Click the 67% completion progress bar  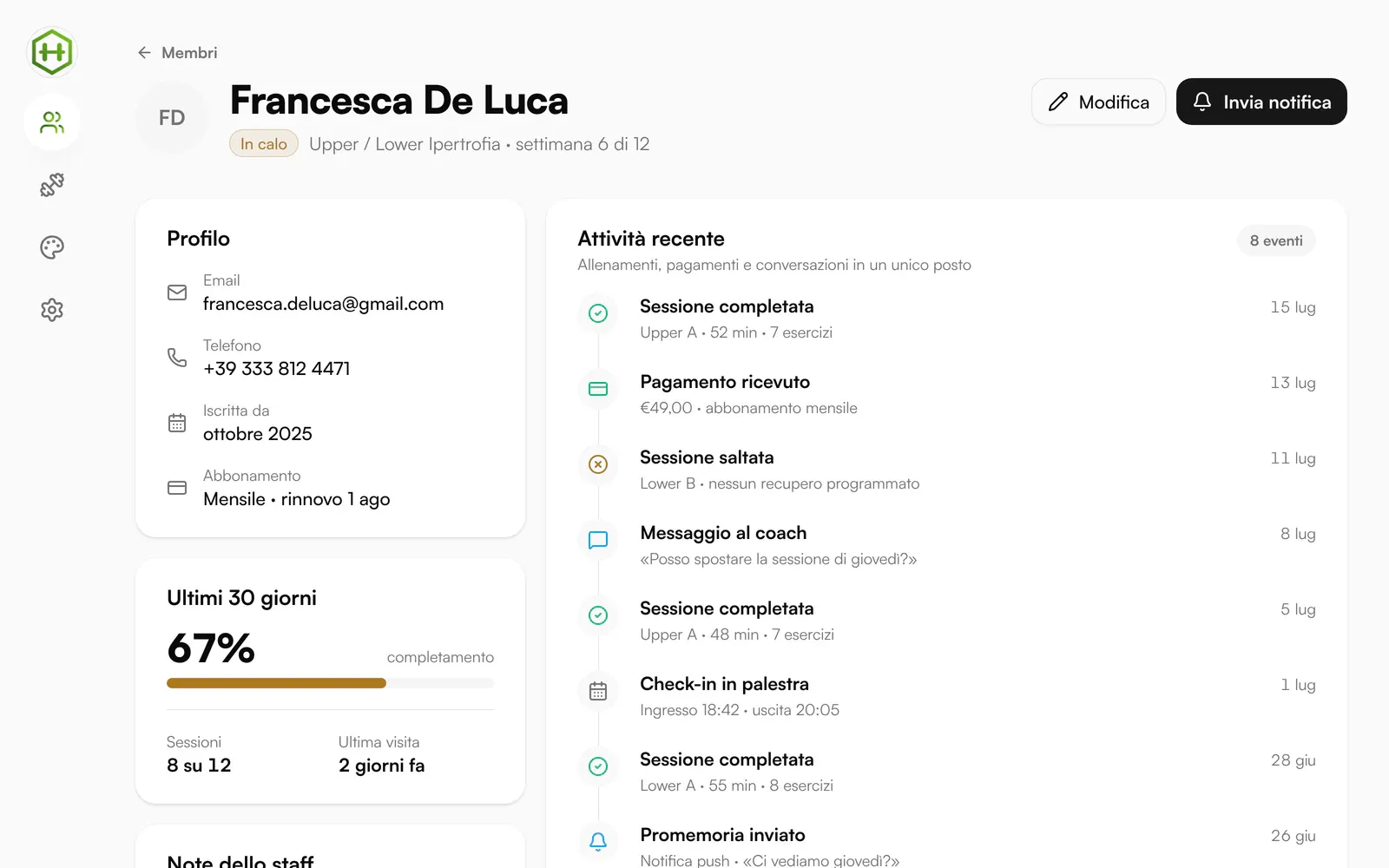330,683
